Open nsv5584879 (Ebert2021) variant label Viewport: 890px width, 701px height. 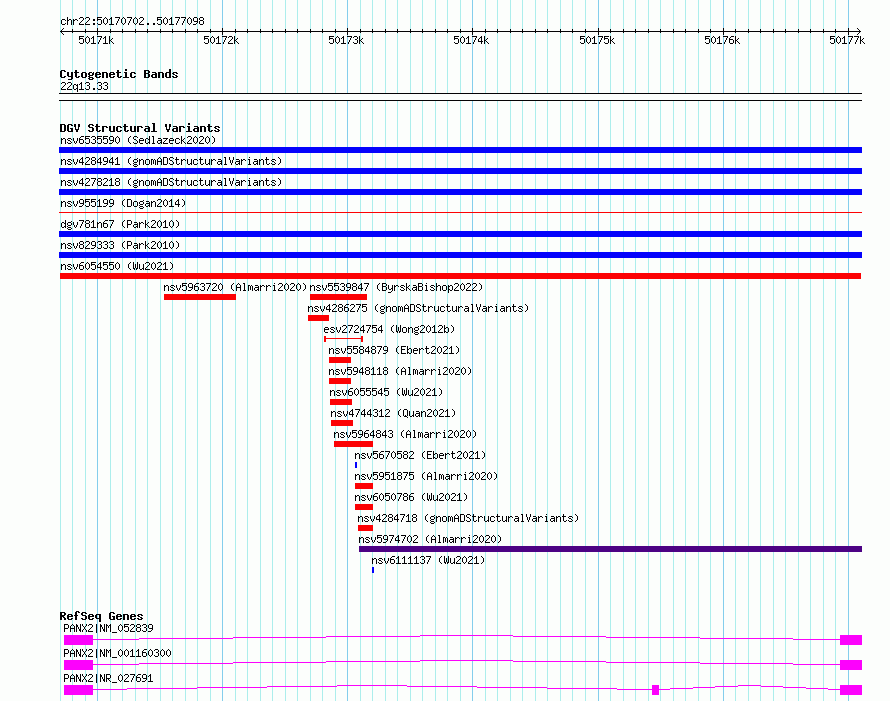point(394,350)
